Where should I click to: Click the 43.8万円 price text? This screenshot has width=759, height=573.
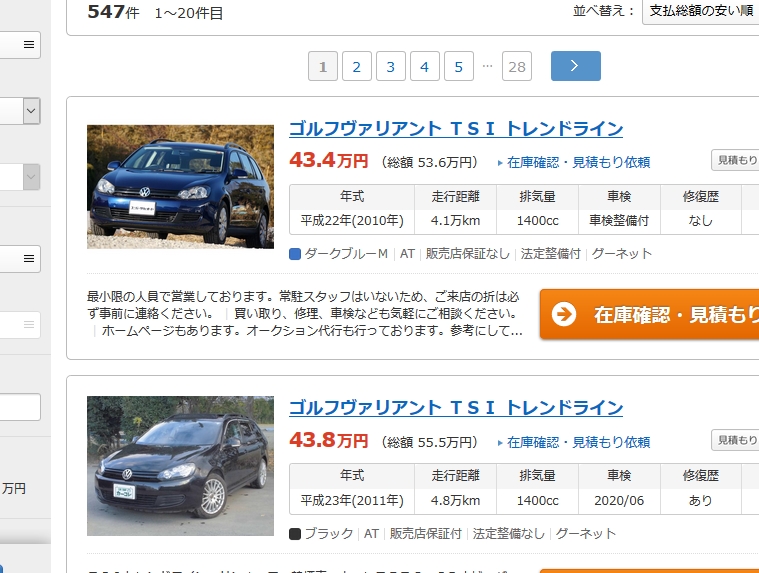click(329, 440)
